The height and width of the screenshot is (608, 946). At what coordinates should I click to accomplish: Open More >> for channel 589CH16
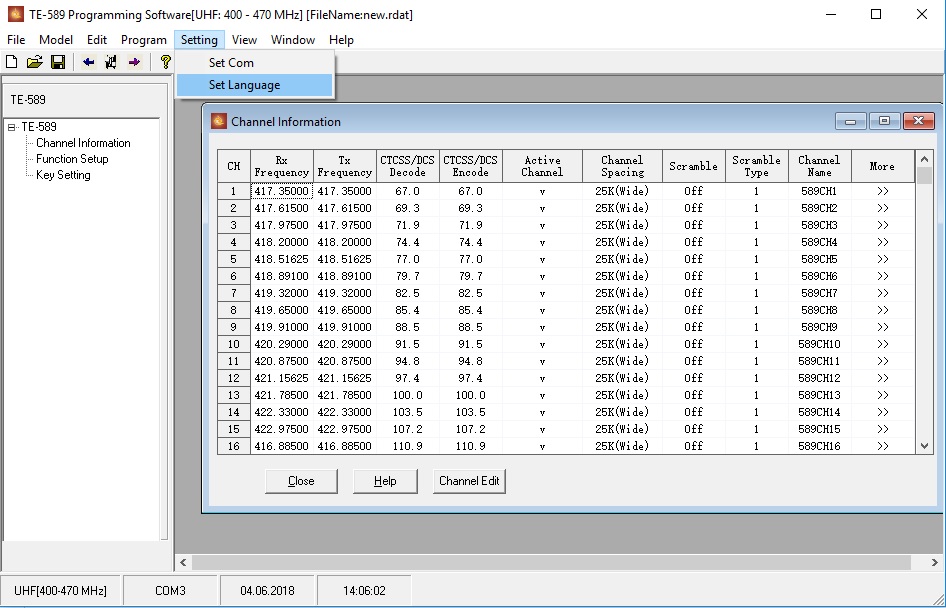(883, 446)
